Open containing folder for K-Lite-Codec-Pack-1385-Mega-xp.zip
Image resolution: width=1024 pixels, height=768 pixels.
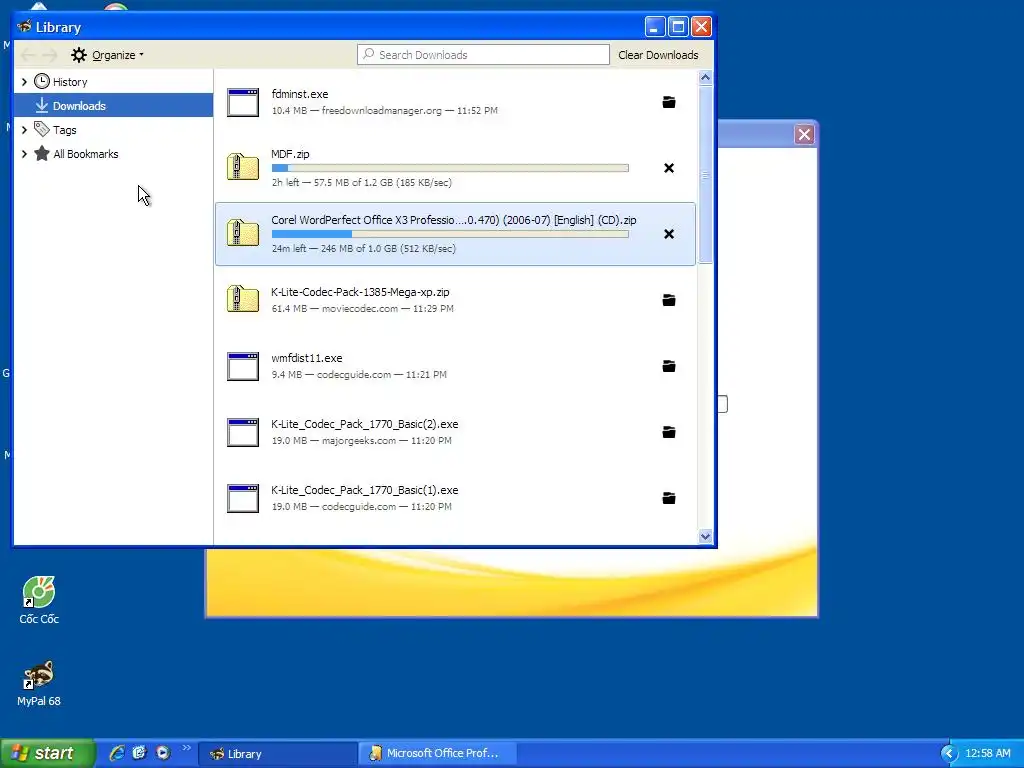click(669, 300)
